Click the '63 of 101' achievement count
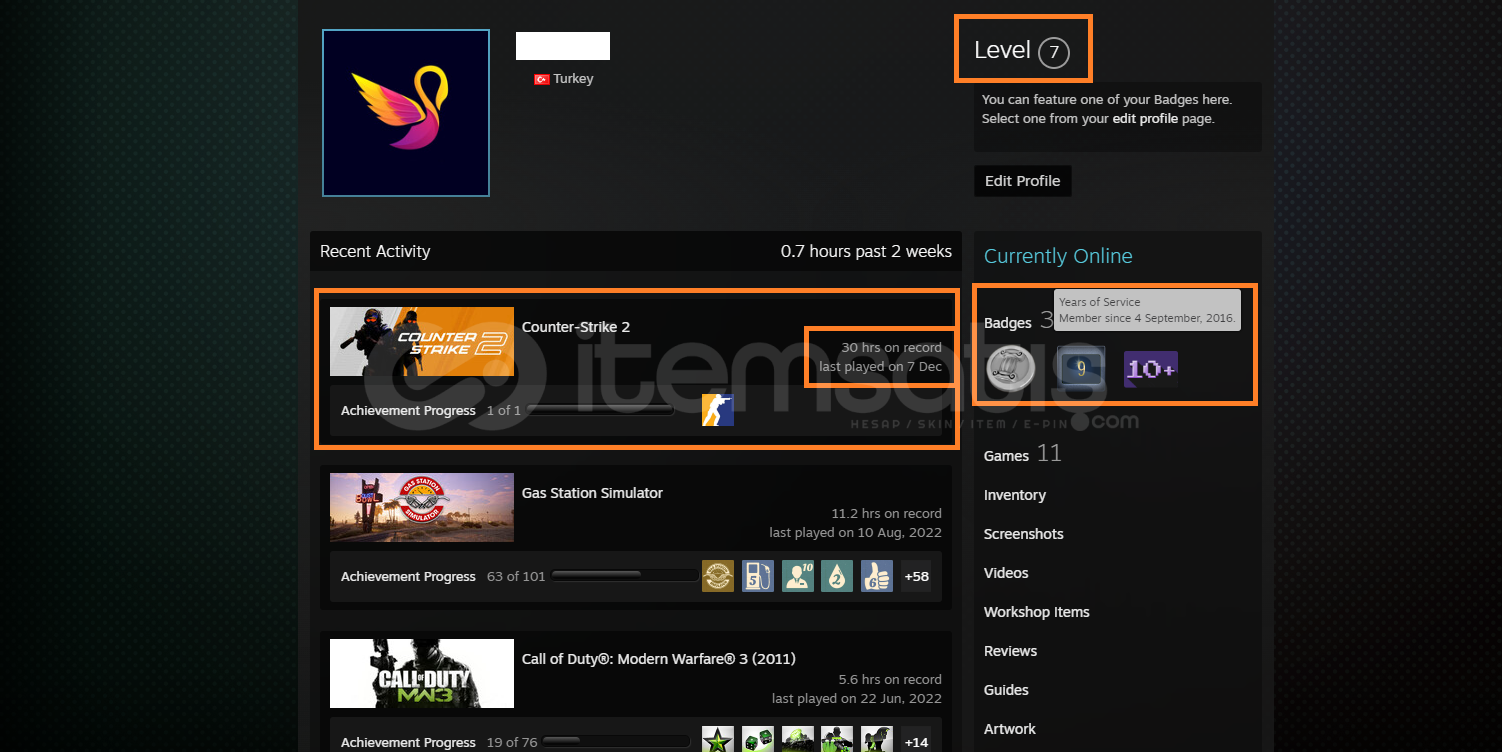 516,576
